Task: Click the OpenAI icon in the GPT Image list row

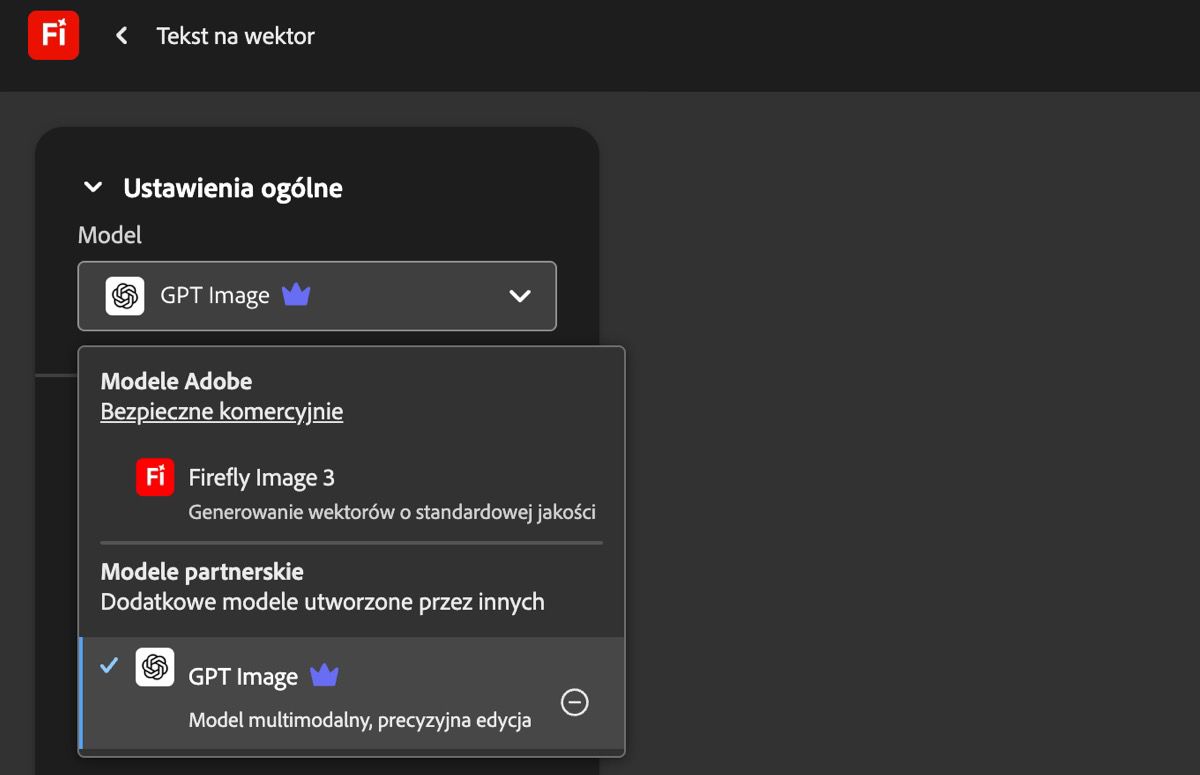Action: tap(155, 667)
